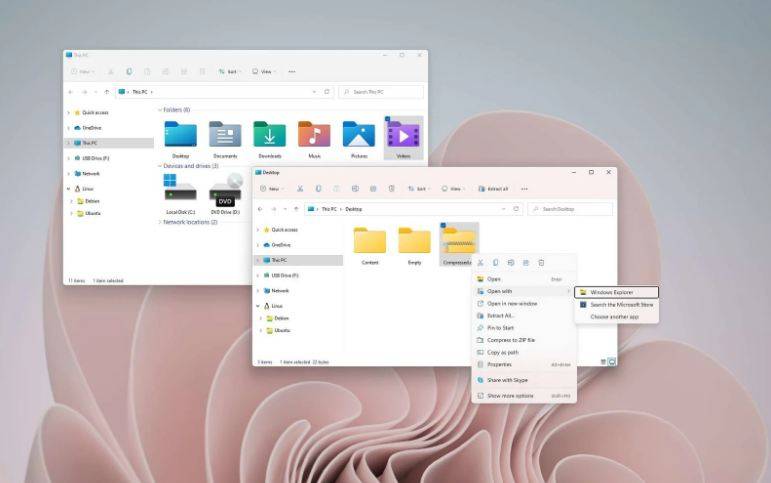Open the Music folder icon in This PC
The width and height of the screenshot is (771, 483).
[314, 135]
